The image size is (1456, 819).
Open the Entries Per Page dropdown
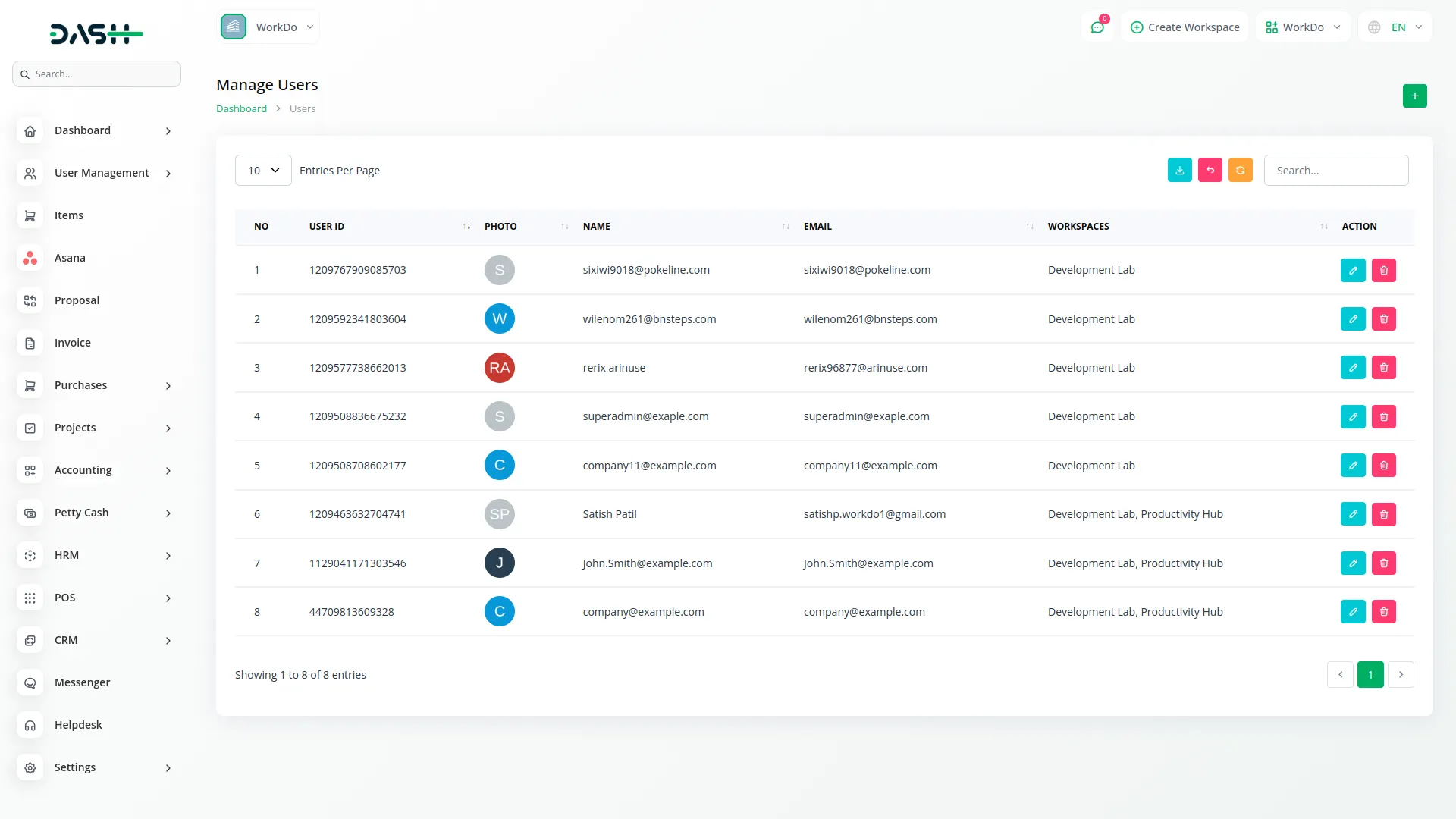pos(262,170)
